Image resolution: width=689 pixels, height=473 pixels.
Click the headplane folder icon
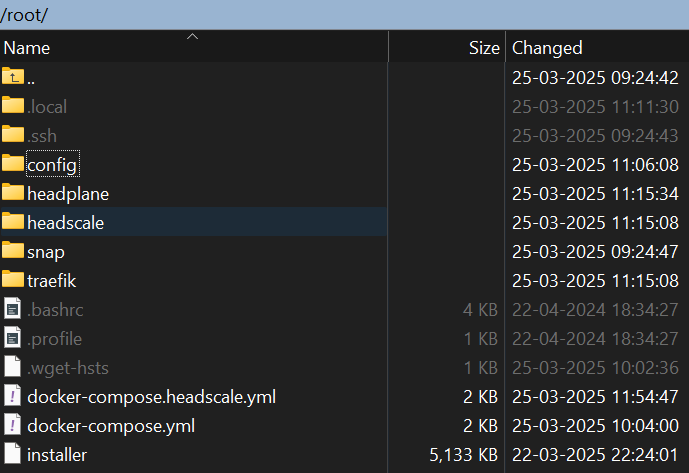pos(13,193)
